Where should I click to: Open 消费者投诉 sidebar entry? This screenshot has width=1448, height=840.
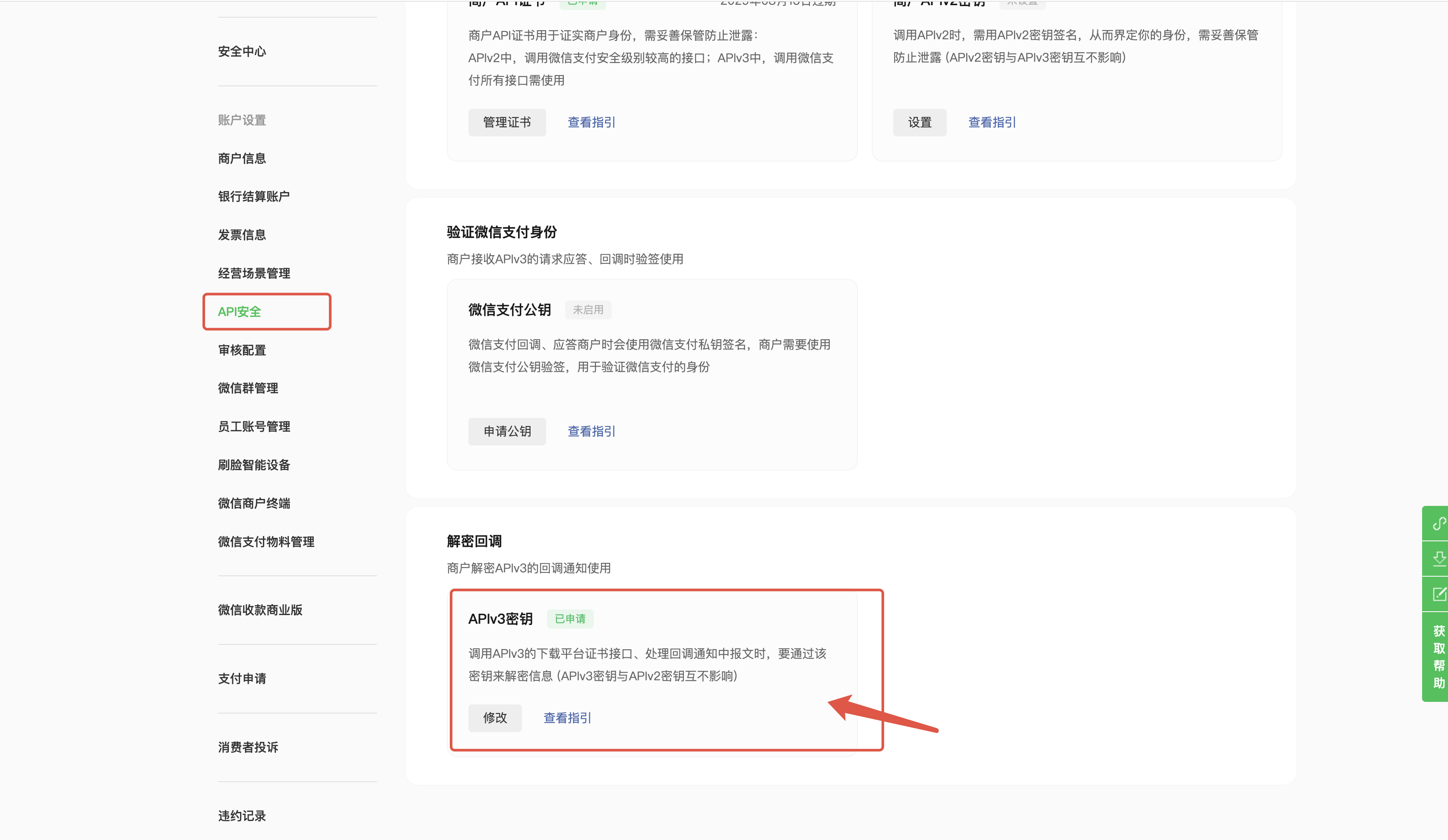248,748
